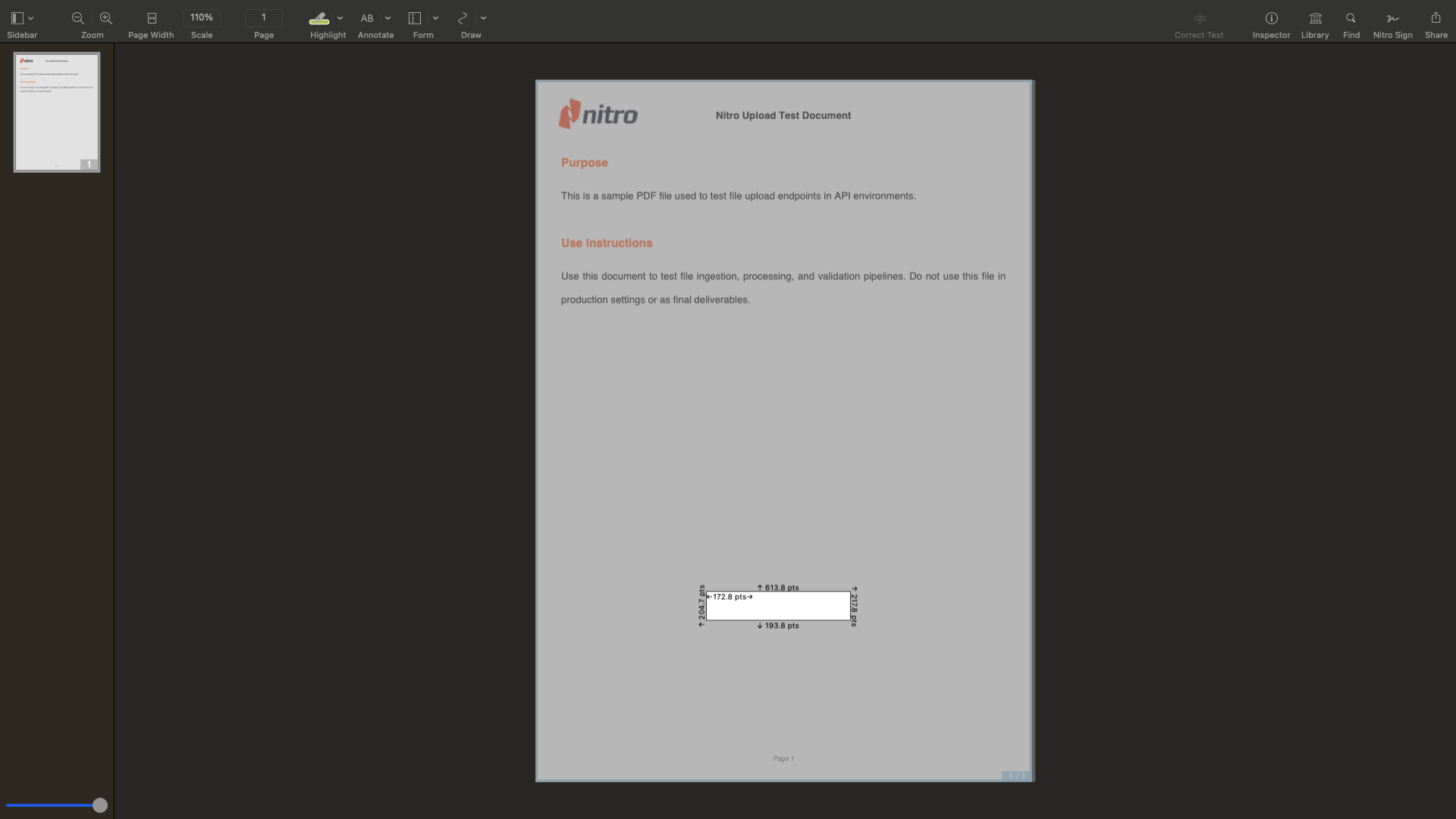1456x819 pixels.
Task: Select the Draw tool
Action: (x=463, y=18)
